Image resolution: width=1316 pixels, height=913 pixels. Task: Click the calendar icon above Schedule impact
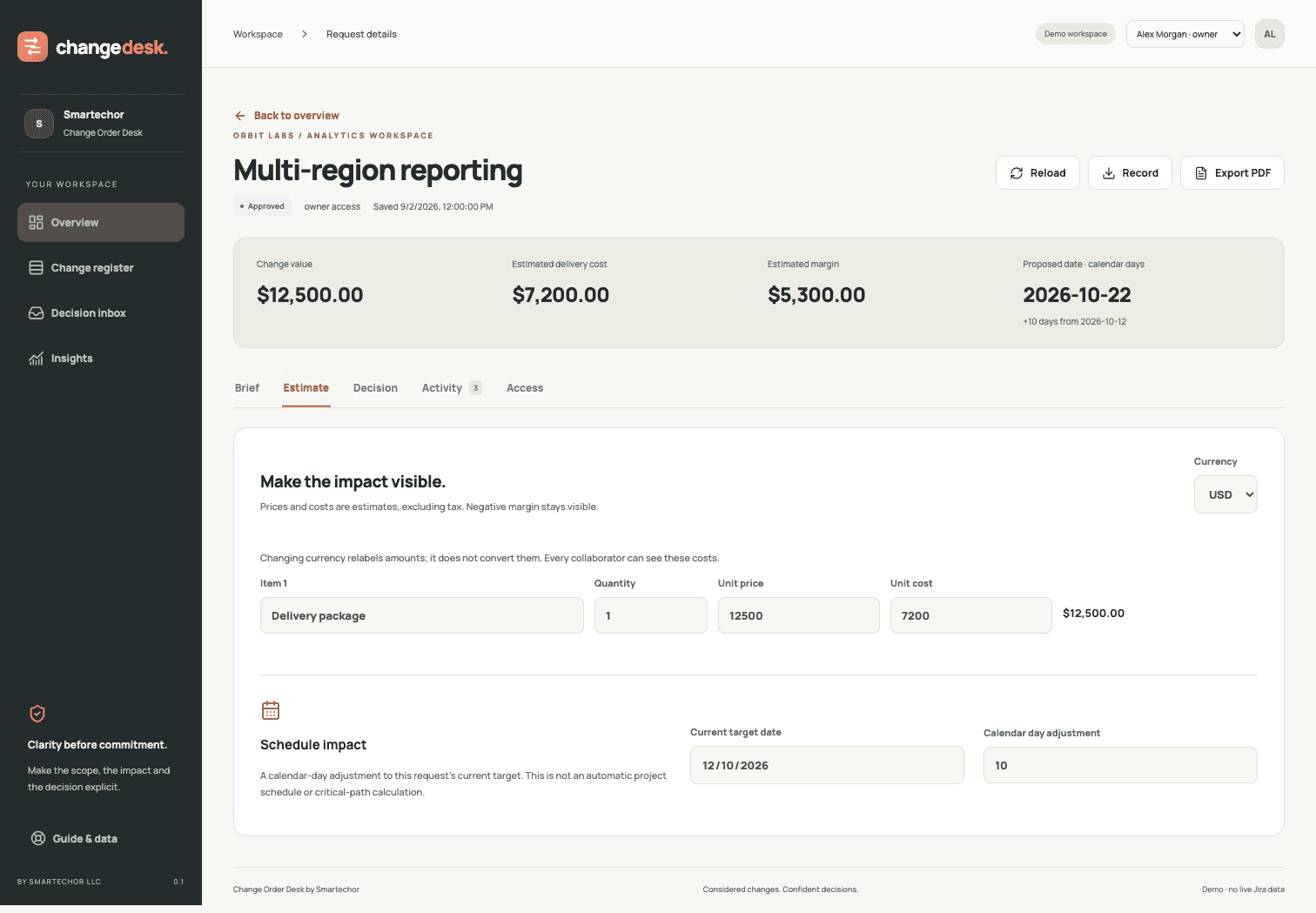click(271, 710)
